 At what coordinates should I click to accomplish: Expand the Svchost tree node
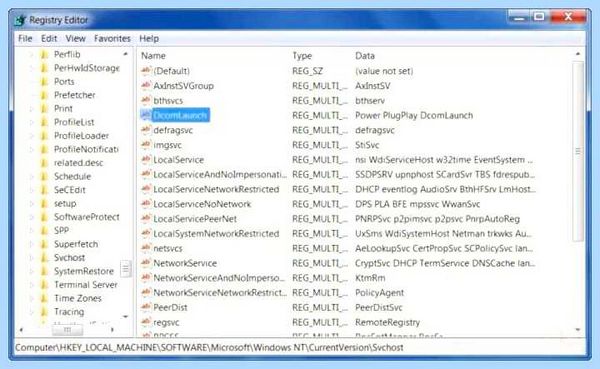[x=31, y=258]
